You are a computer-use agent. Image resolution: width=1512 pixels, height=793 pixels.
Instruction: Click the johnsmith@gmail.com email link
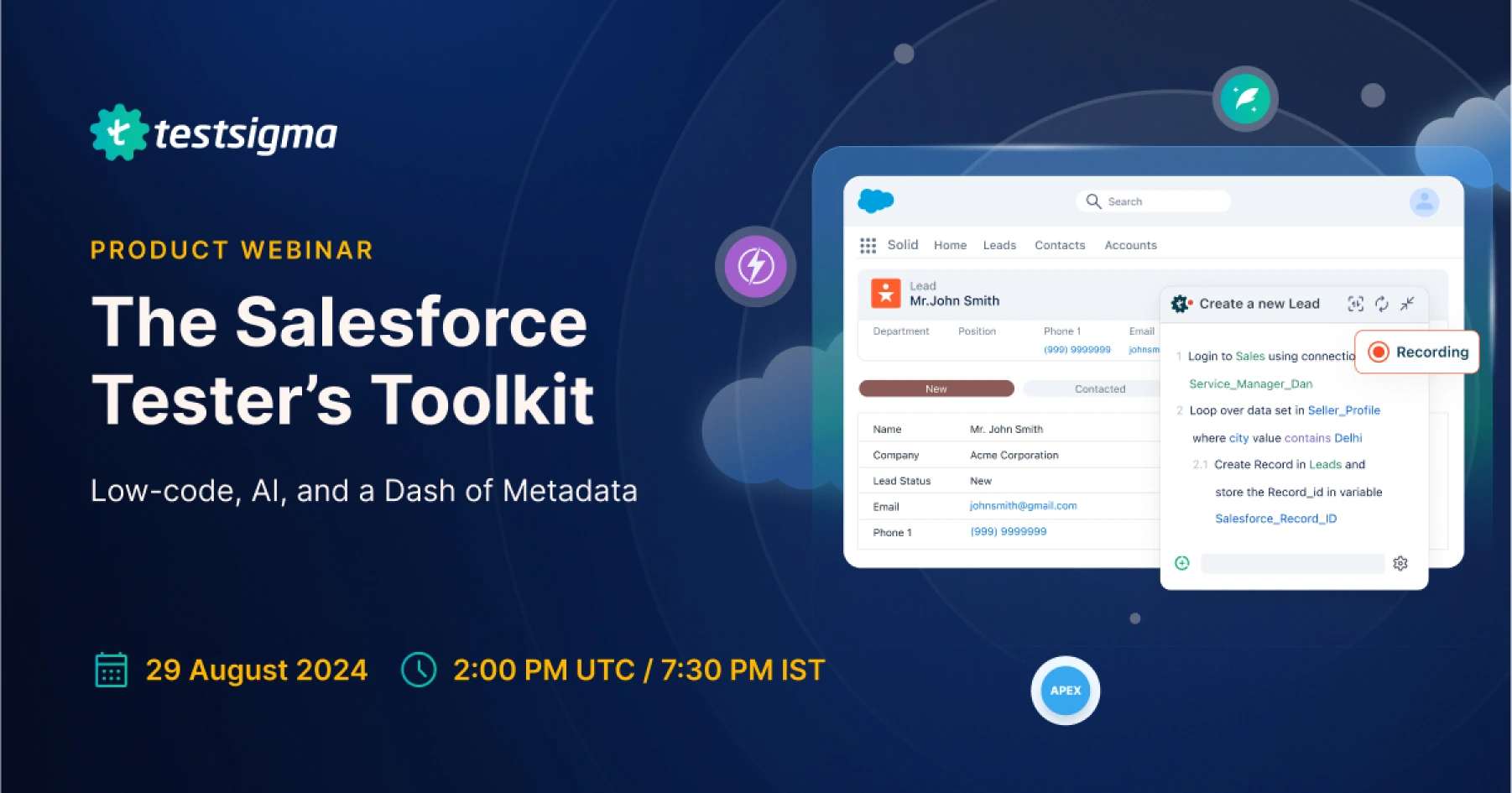pos(1023,505)
